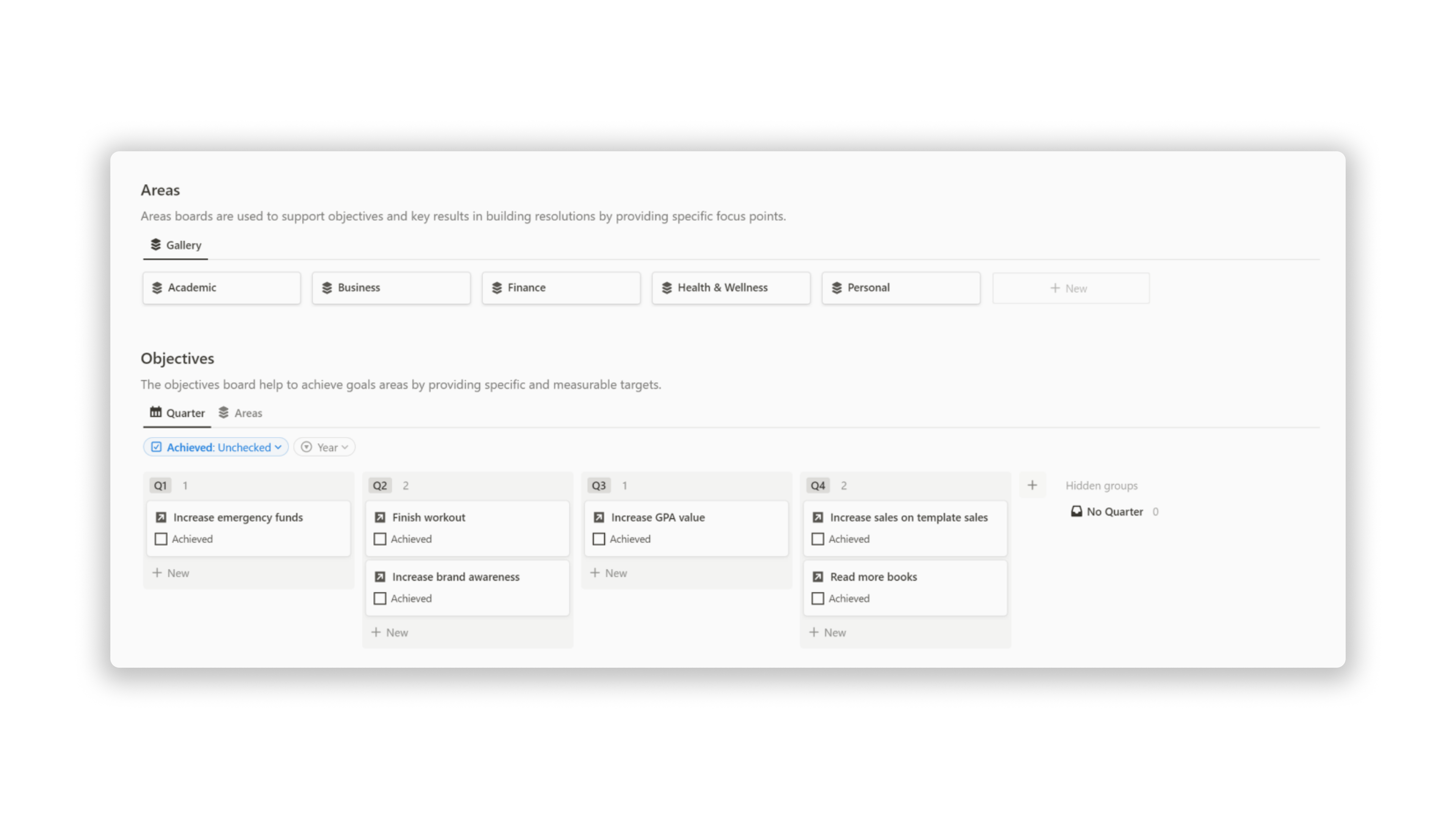The image size is (1456, 819).
Task: Click the stack icon on Business card
Action: [327, 288]
